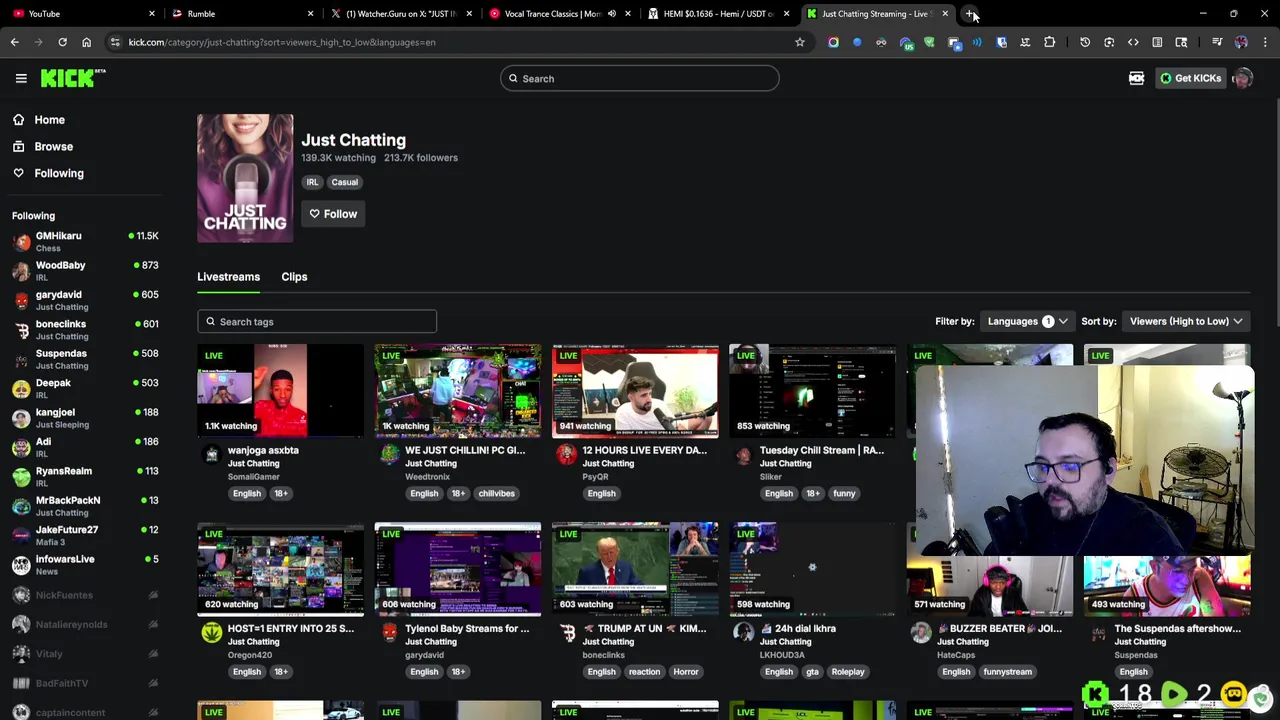
Task: Open the Languages filter dropdown
Action: point(1027,321)
